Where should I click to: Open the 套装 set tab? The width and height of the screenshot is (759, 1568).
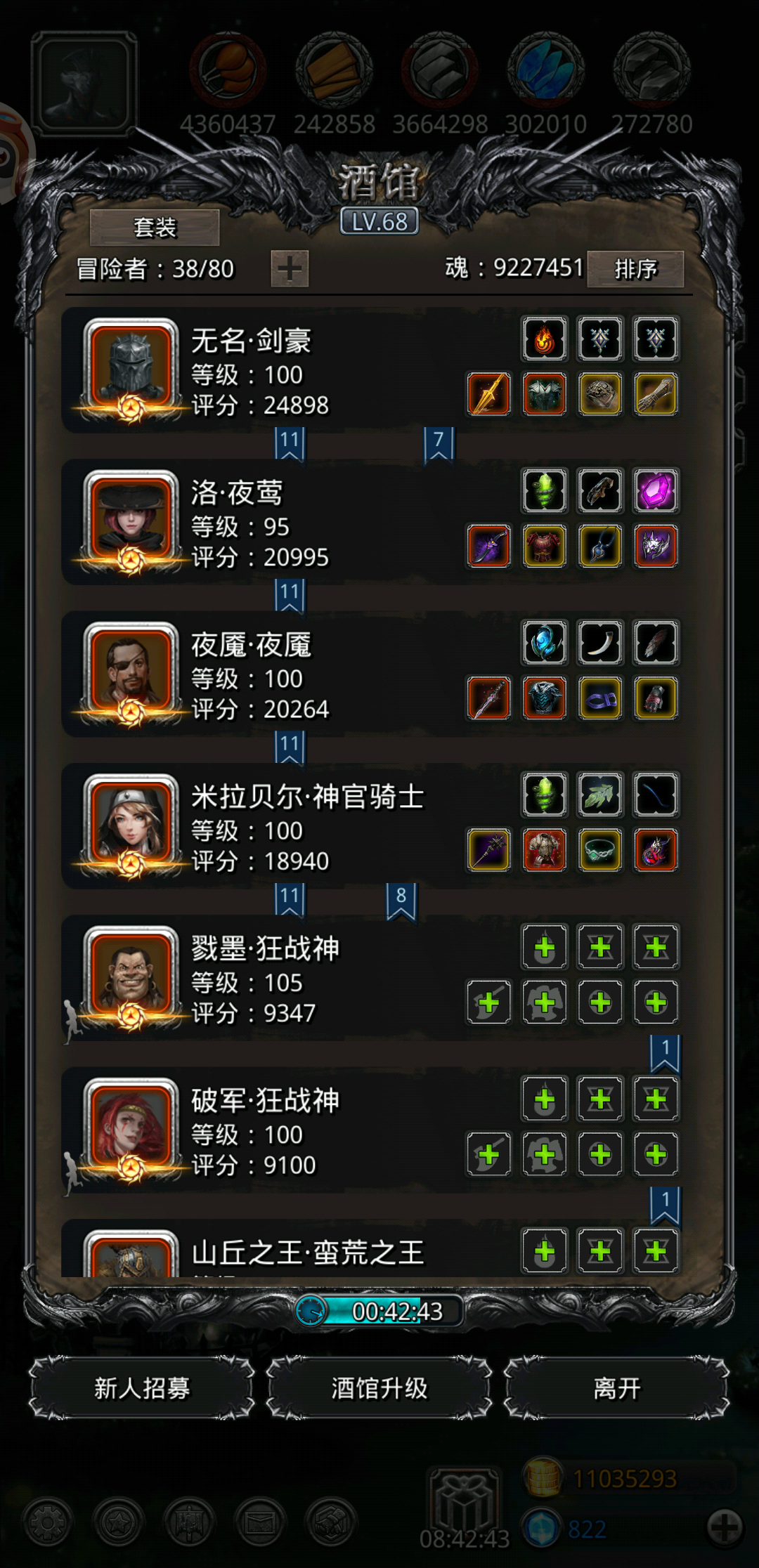pyautogui.click(x=155, y=228)
